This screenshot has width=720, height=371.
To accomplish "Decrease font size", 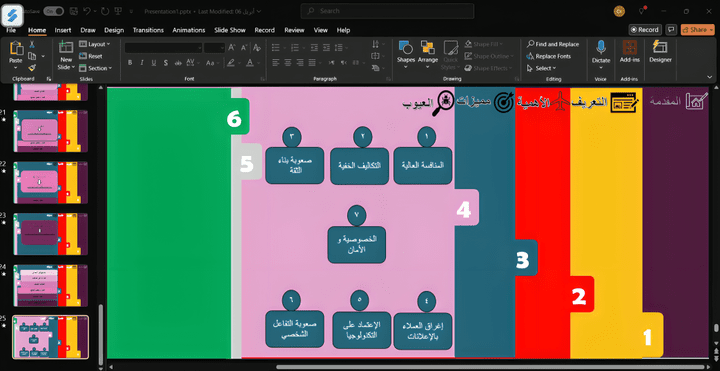I will (x=244, y=47).
